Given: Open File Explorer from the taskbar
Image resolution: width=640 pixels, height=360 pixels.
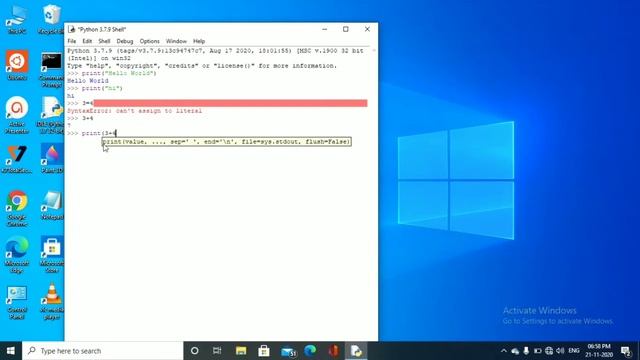Looking at the screenshot, I should click(241, 351).
